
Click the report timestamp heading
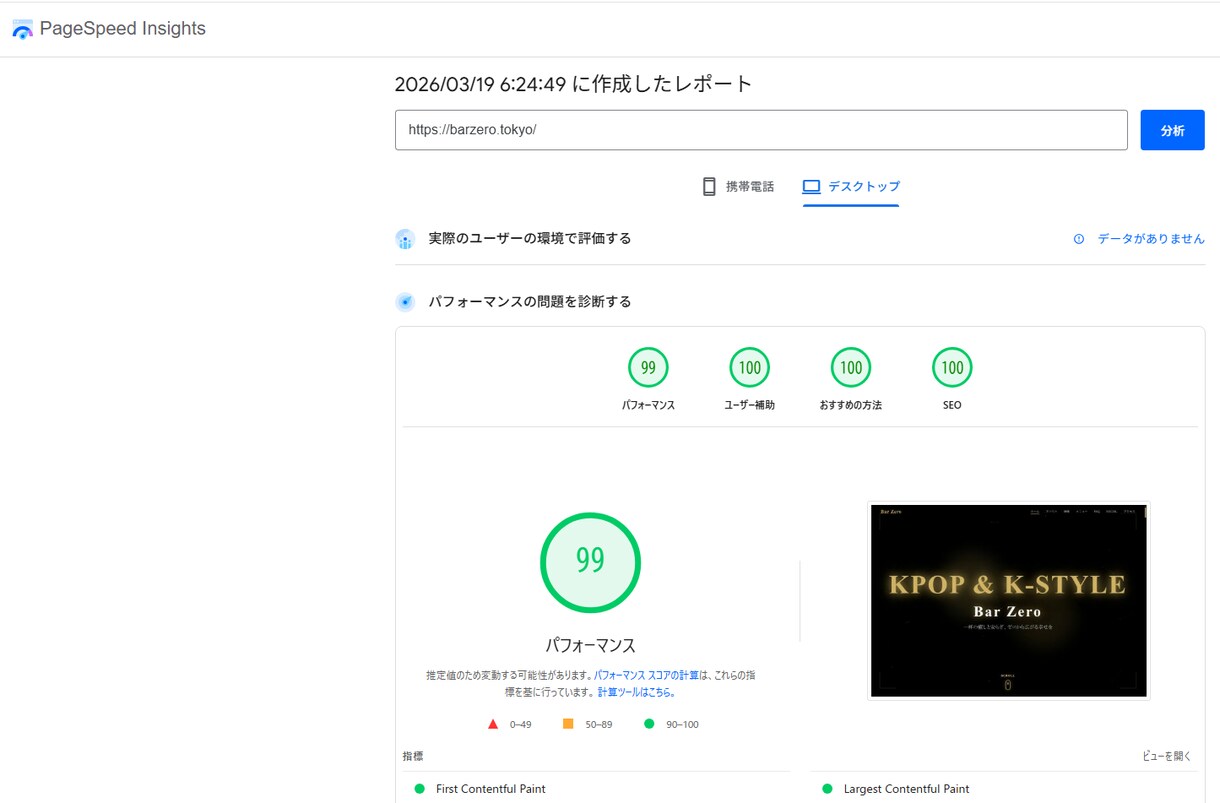tap(574, 84)
